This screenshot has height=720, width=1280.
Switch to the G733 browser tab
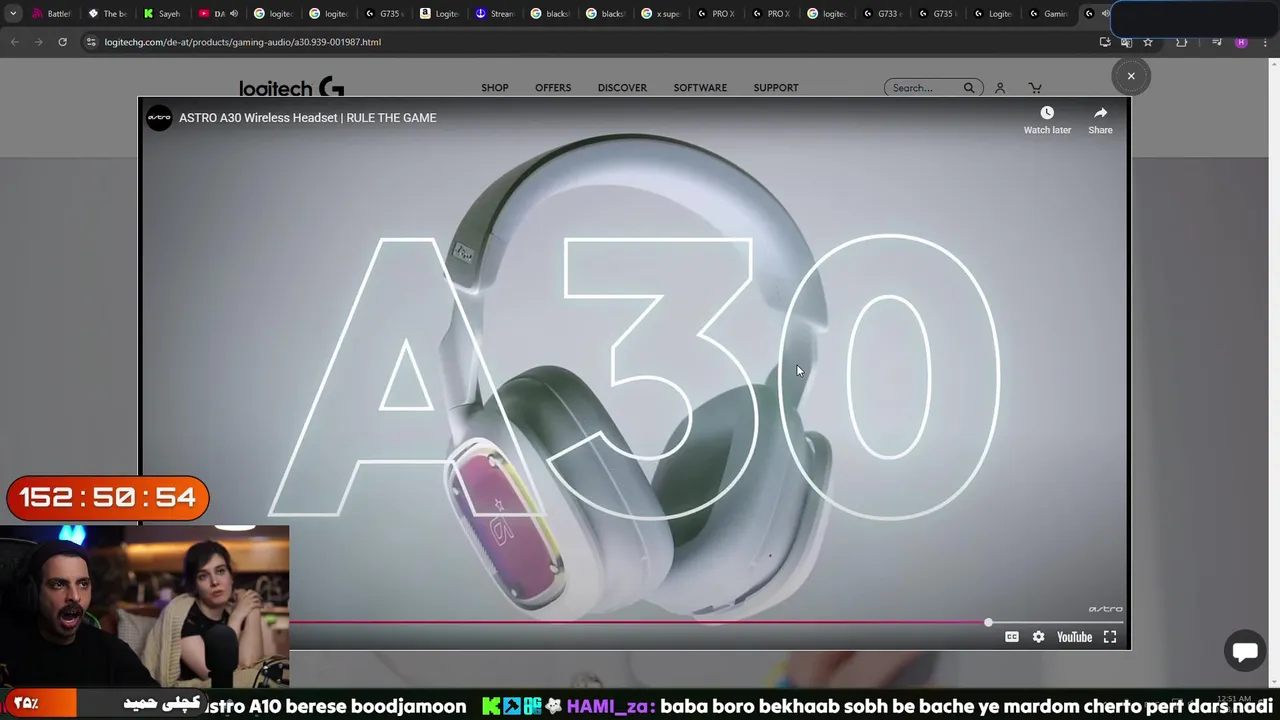(882, 14)
